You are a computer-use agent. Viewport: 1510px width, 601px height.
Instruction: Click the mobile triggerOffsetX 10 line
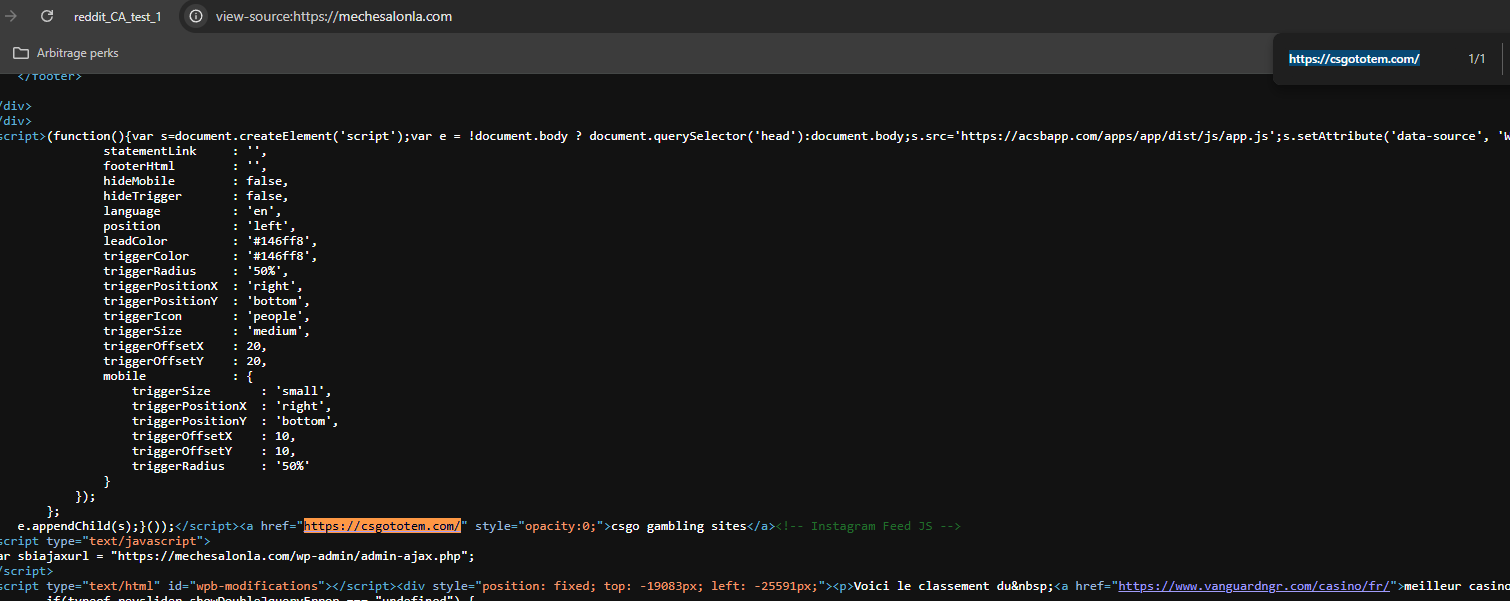[x=214, y=436]
